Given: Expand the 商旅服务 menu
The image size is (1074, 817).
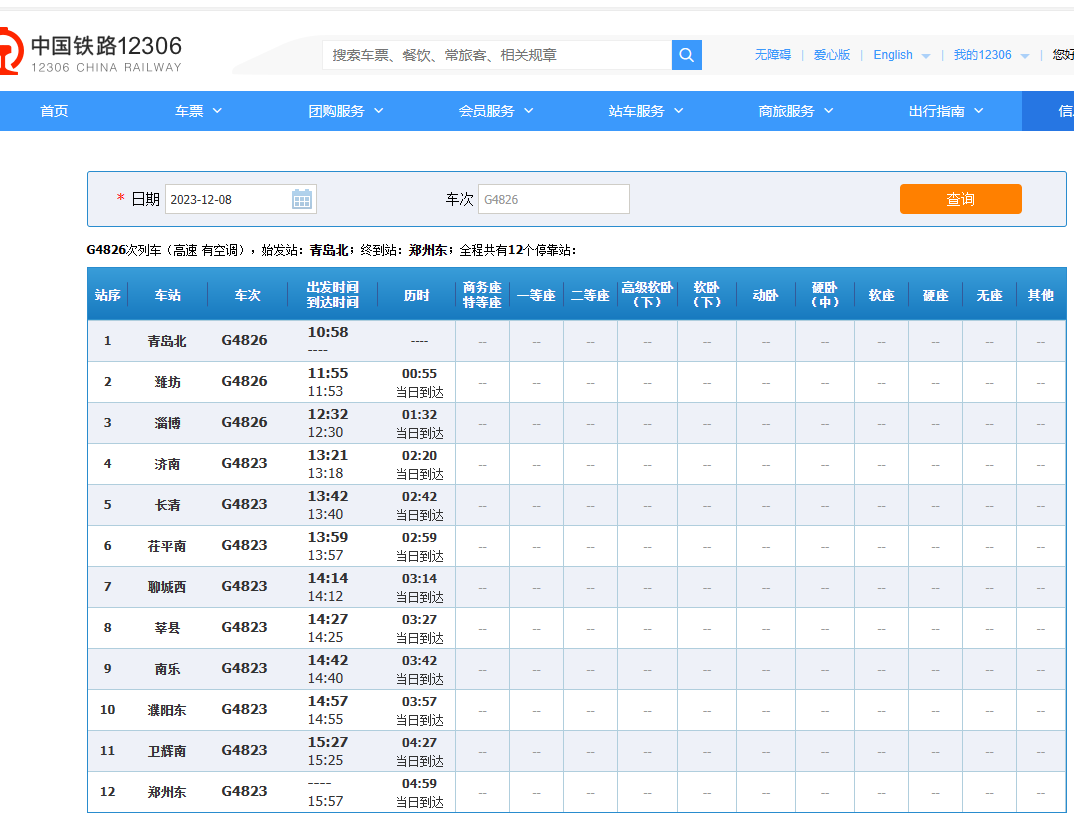Looking at the screenshot, I should pos(796,111).
